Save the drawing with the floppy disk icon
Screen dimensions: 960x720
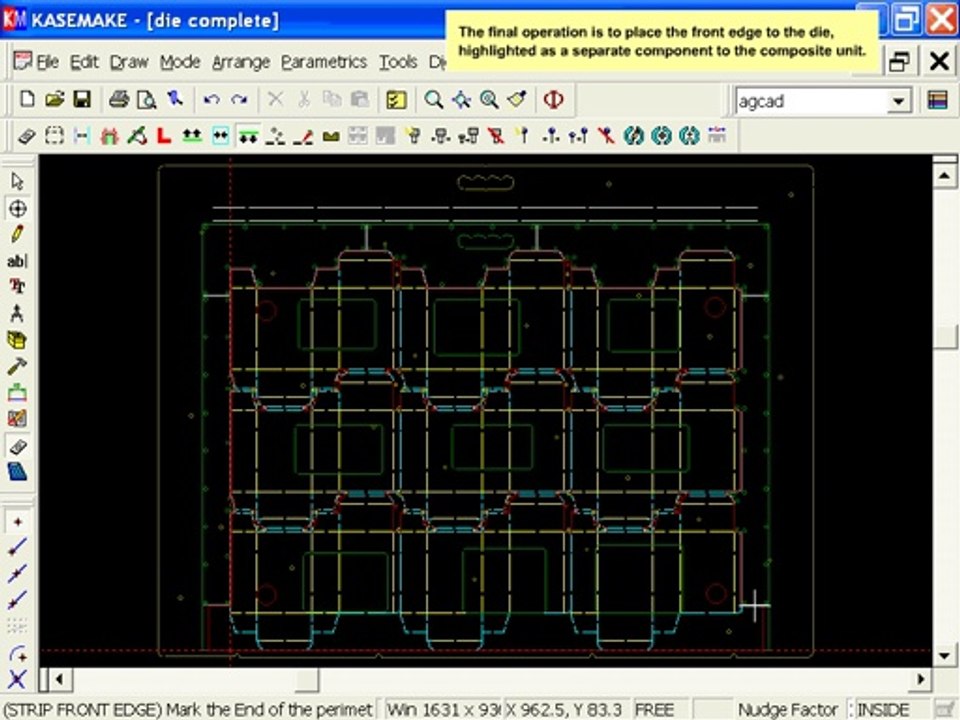[82, 99]
